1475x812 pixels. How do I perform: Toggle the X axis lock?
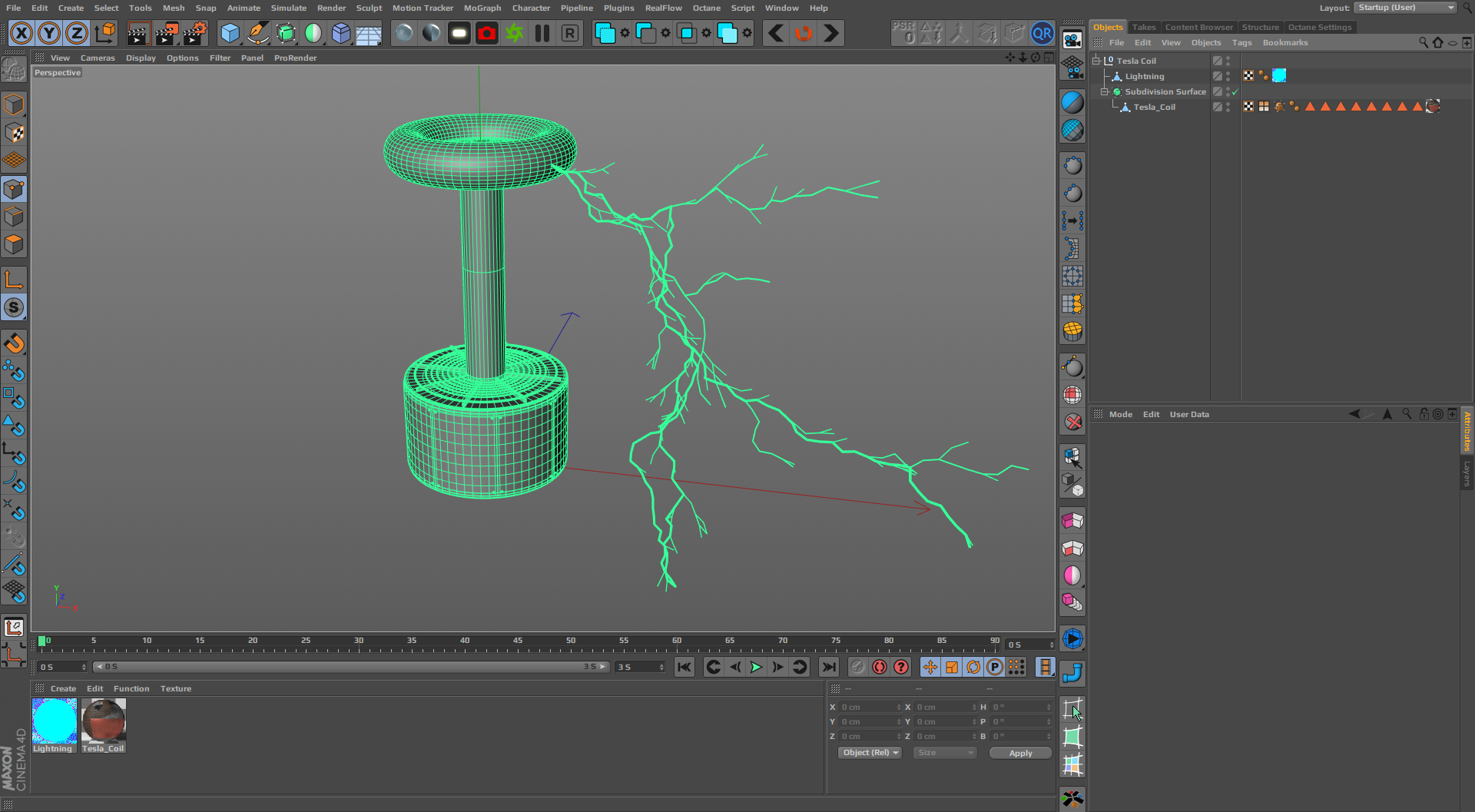22,33
